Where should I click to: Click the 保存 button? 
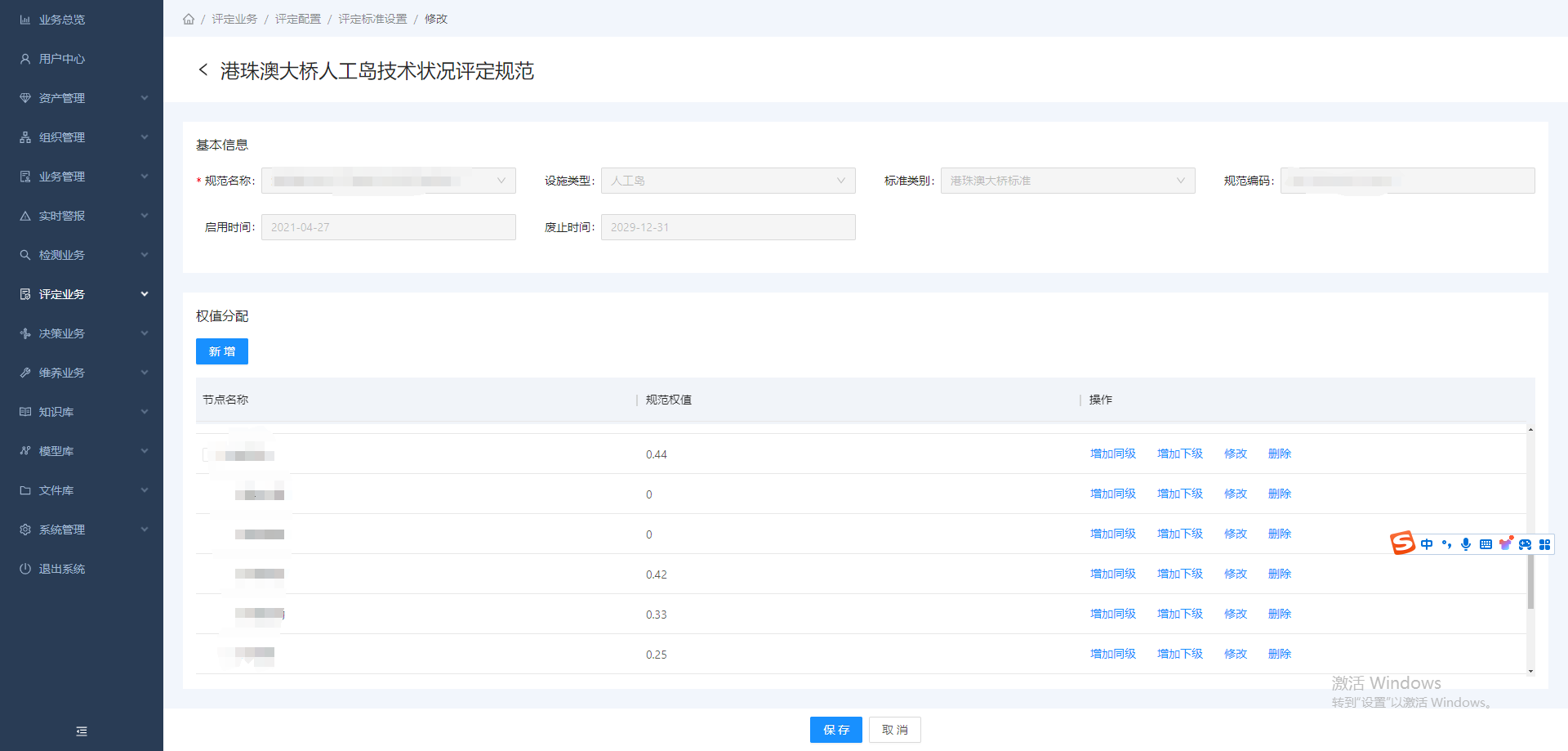click(836, 730)
